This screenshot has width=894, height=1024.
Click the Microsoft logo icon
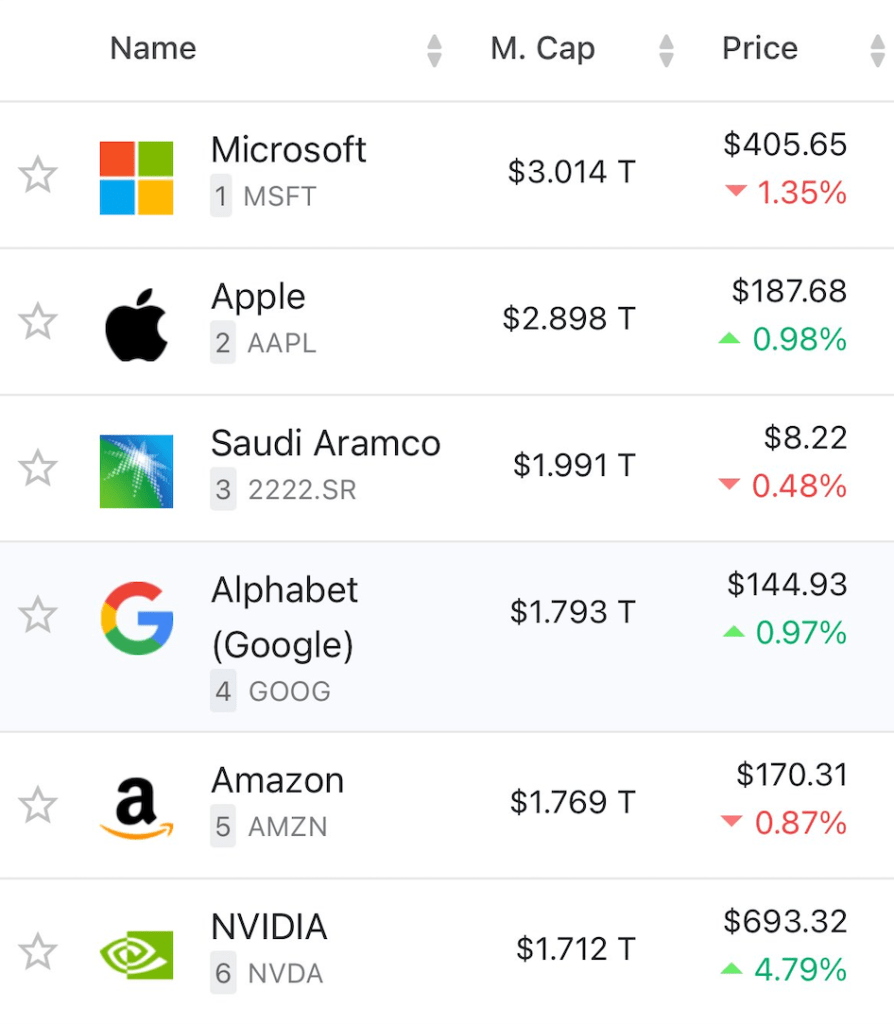(x=136, y=178)
